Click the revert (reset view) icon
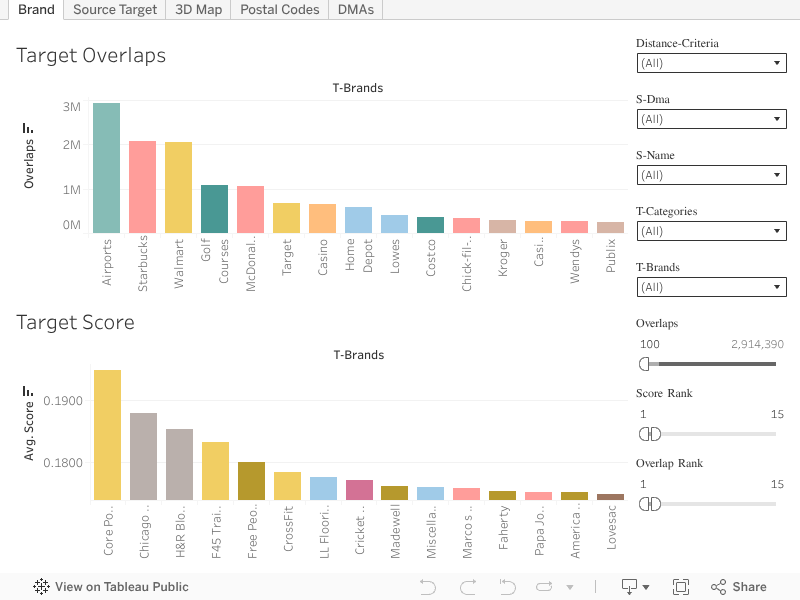 click(507, 587)
